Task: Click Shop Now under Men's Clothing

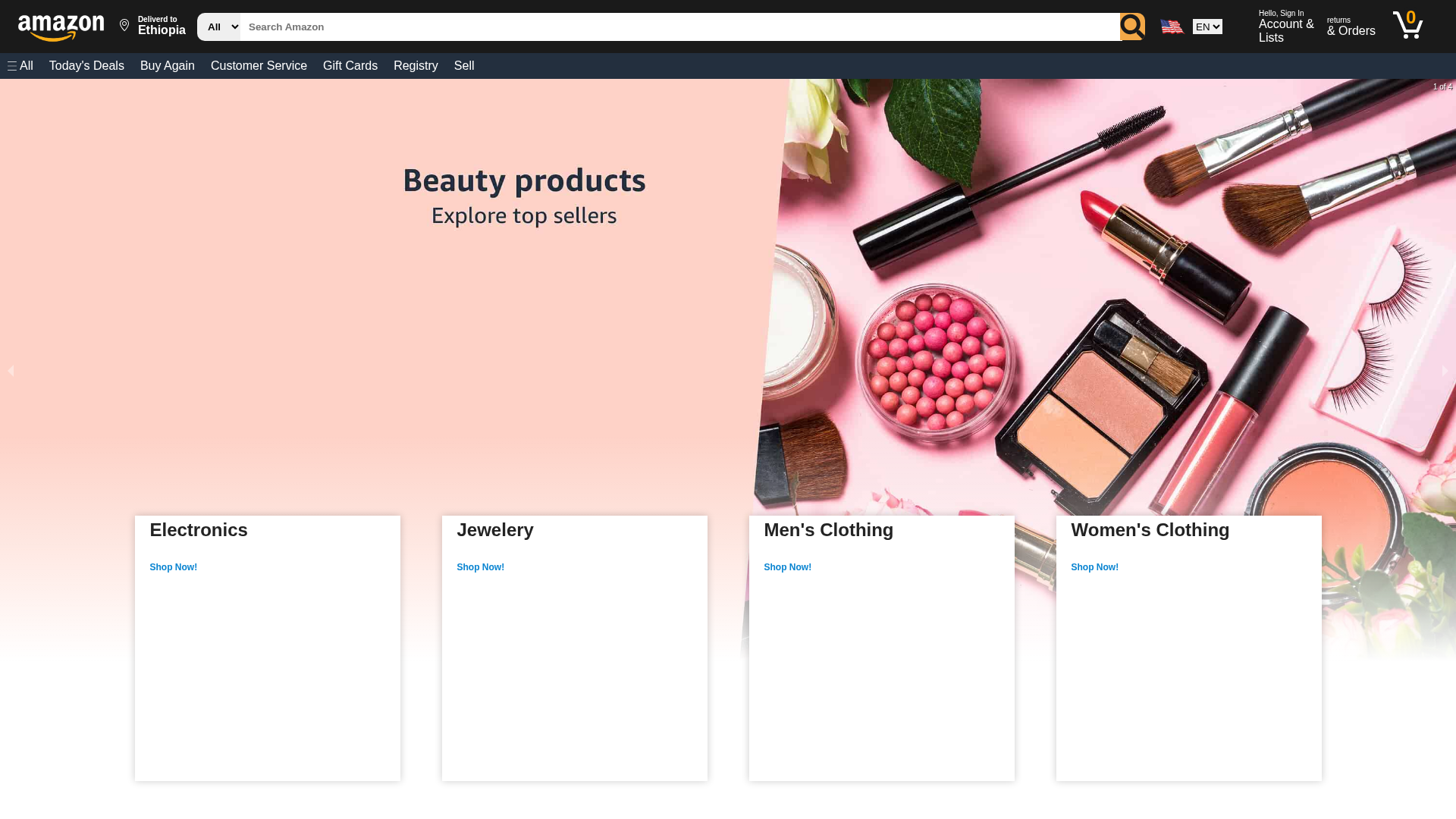Action: 787,566
